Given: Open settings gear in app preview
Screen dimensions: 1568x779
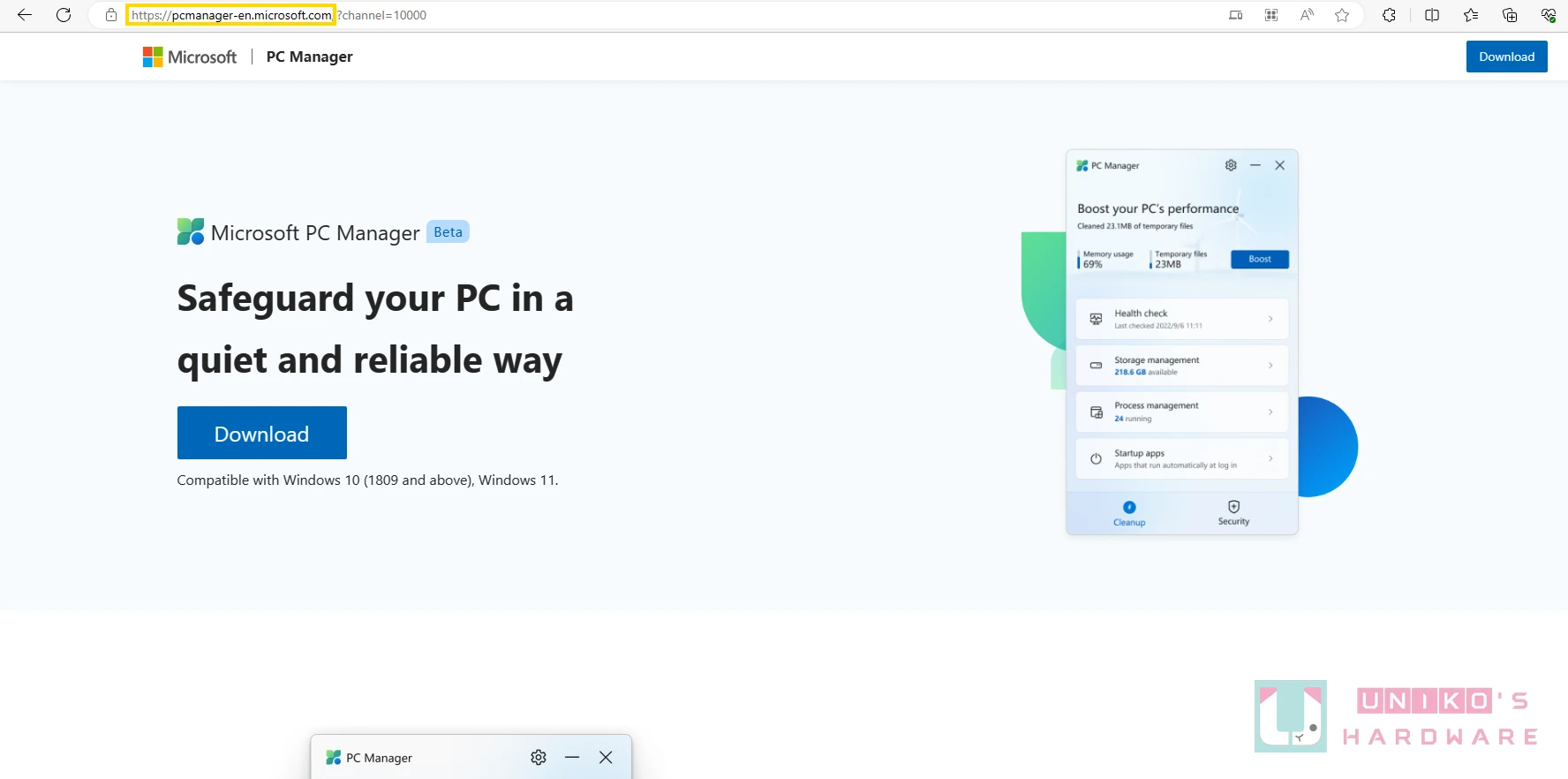Looking at the screenshot, I should 1231,165.
